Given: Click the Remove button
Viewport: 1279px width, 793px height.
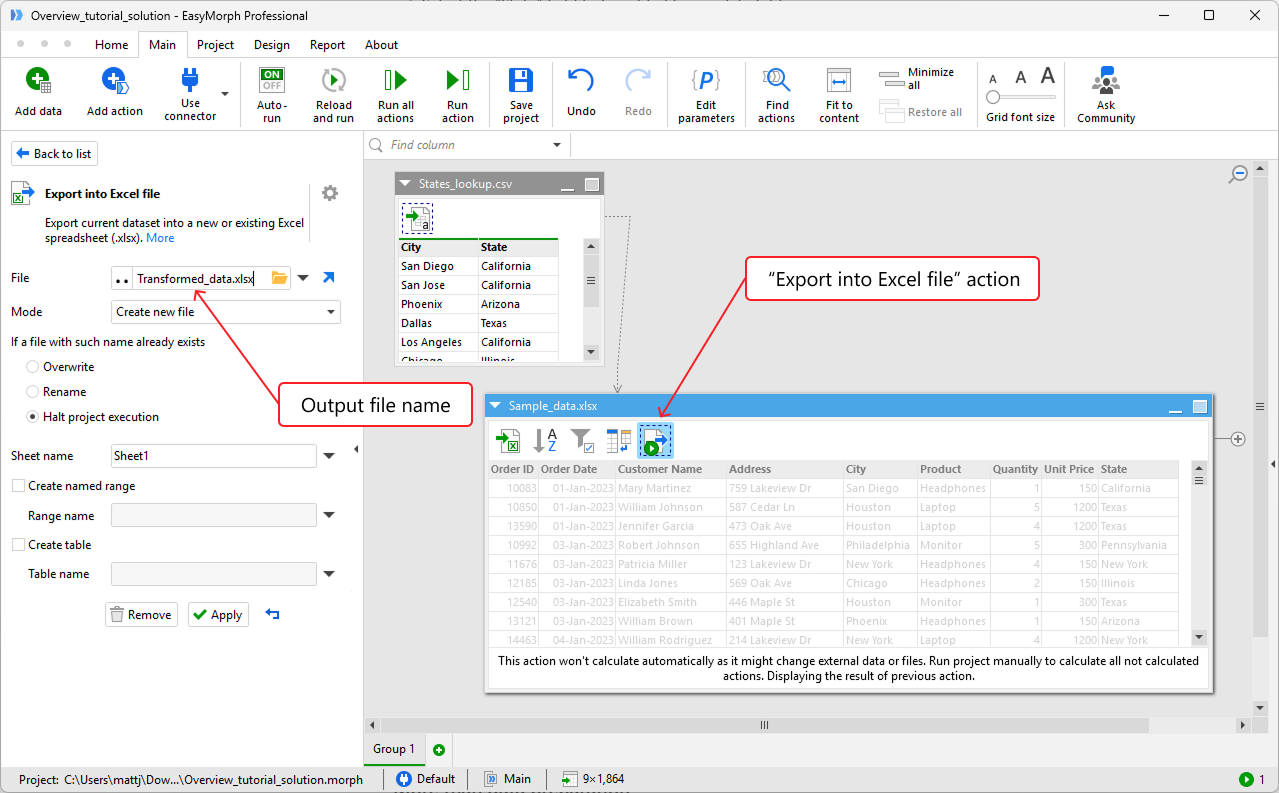Looking at the screenshot, I should click(x=141, y=614).
